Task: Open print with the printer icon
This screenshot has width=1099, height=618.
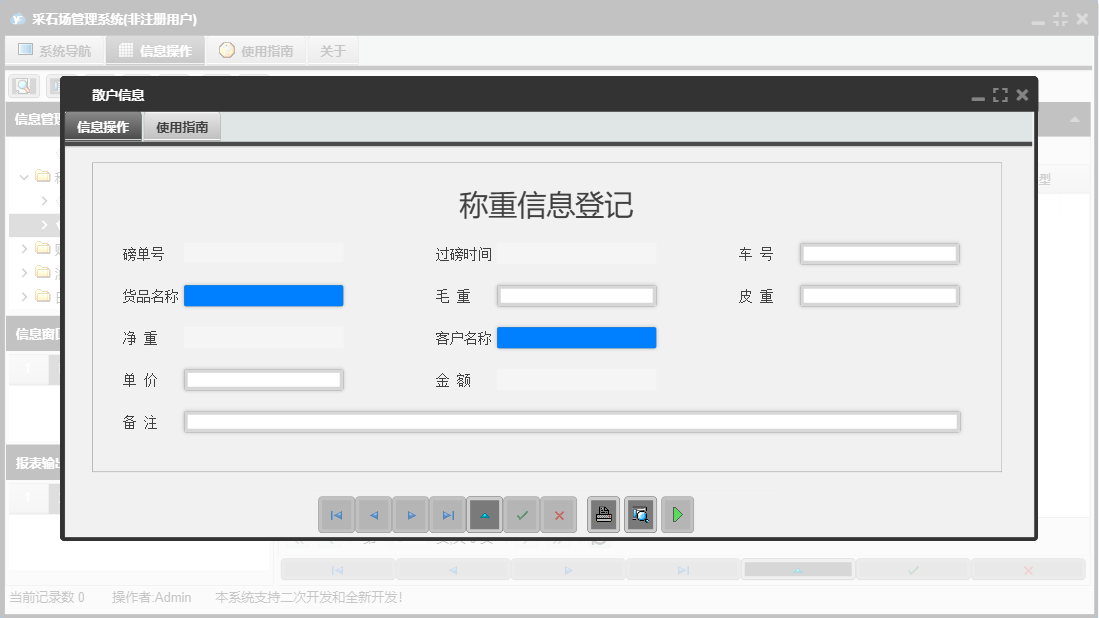Action: [603, 514]
